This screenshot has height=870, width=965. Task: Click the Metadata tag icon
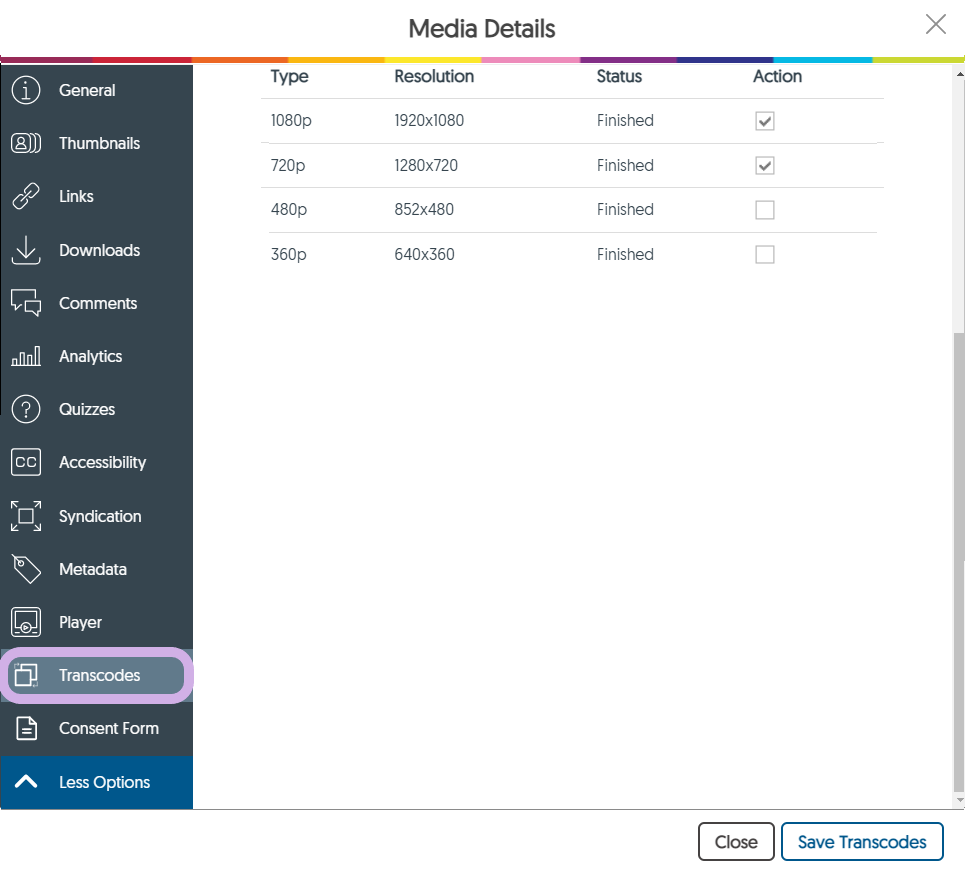(x=26, y=569)
